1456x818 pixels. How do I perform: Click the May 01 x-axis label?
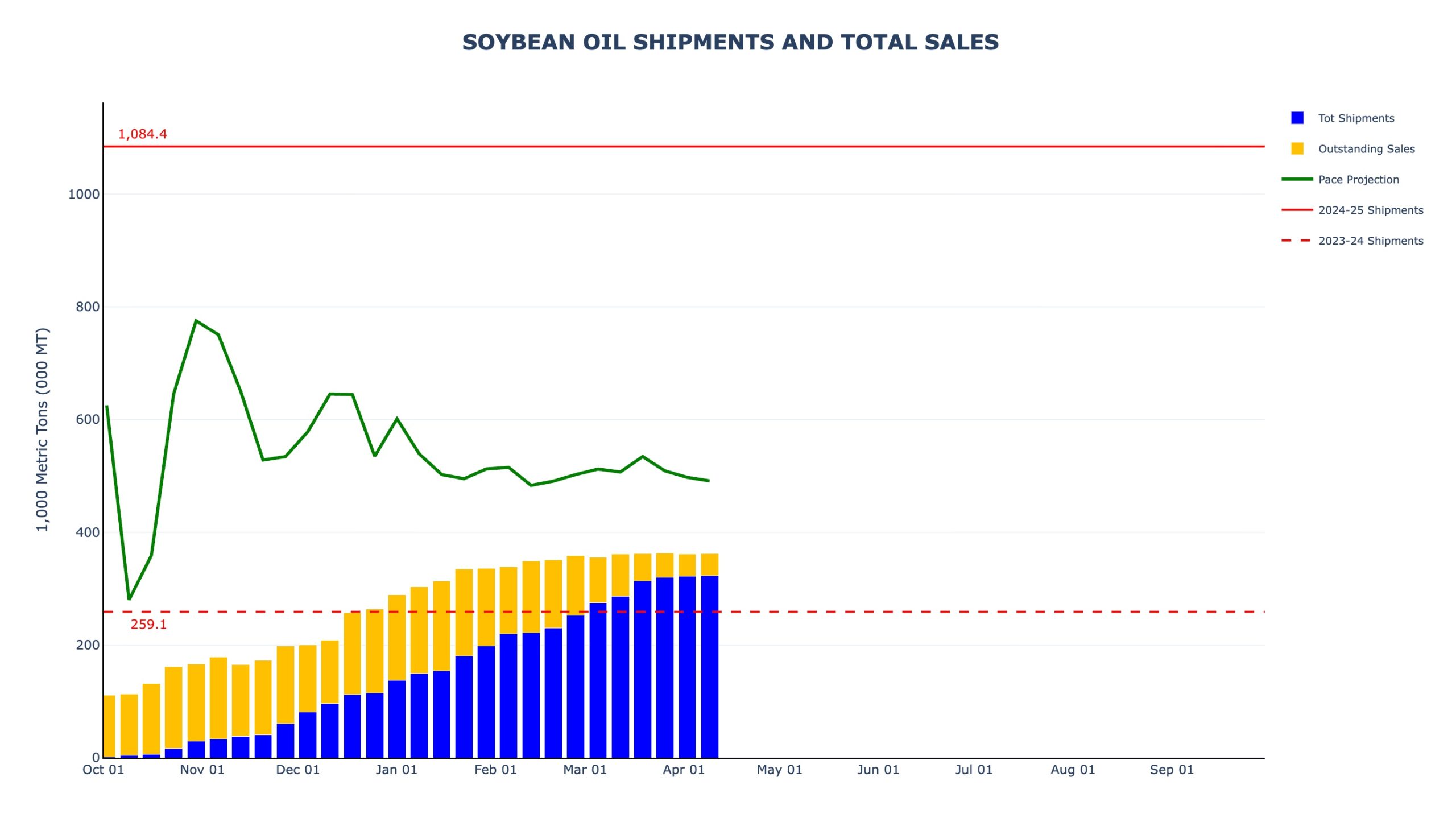(x=779, y=770)
